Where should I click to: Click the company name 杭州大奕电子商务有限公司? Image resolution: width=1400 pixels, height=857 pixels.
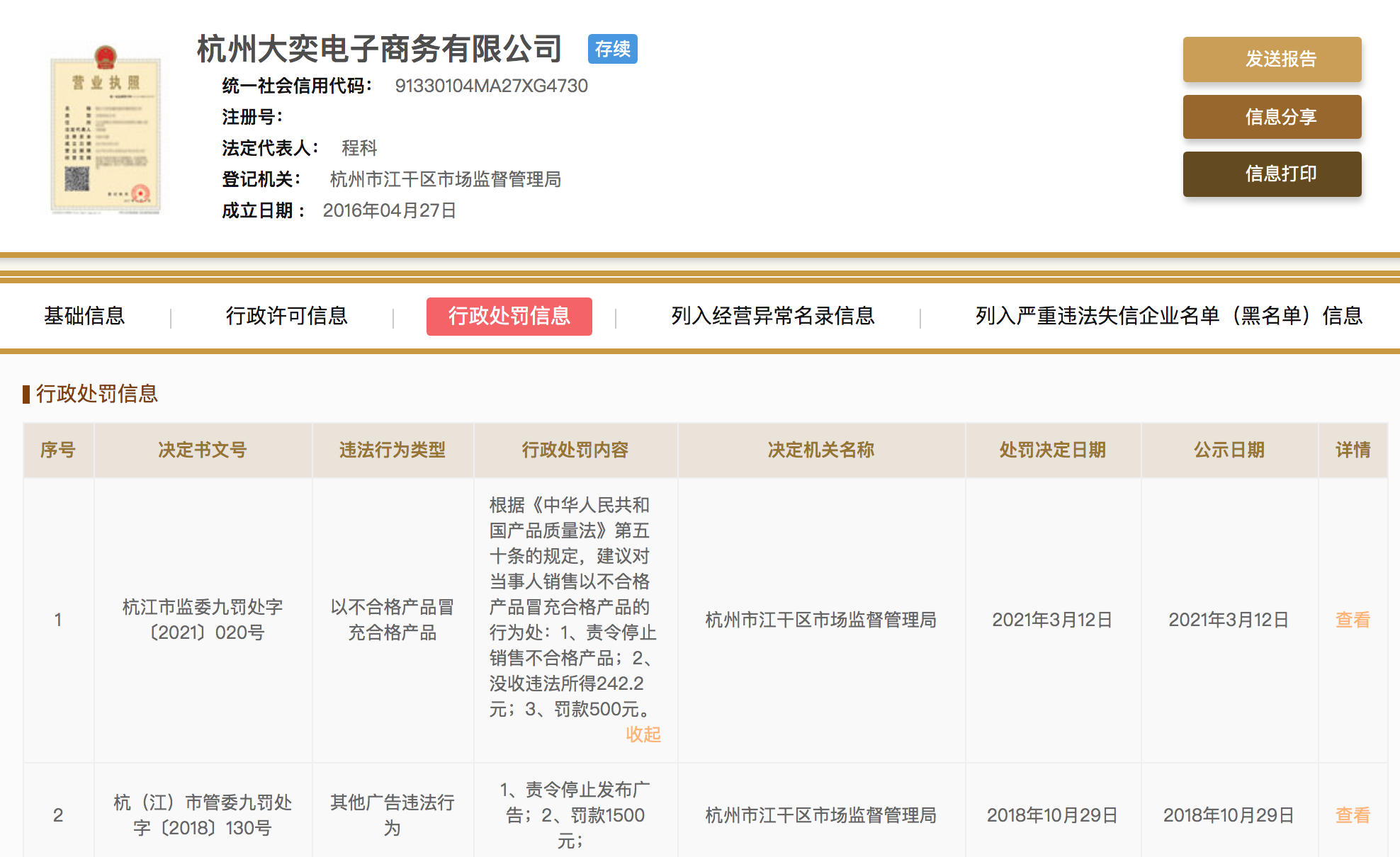click(379, 49)
